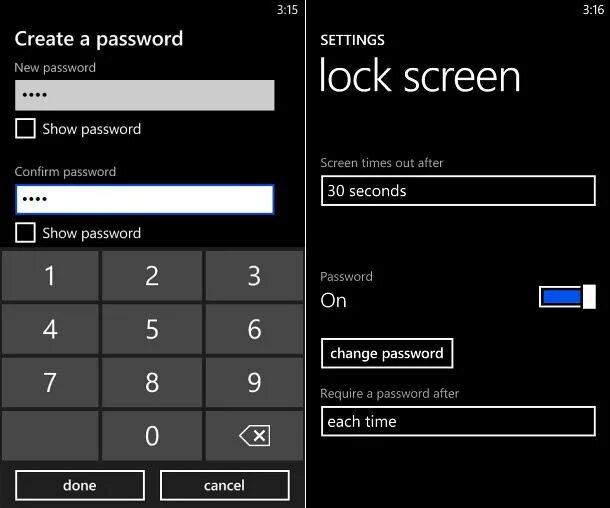The image size is (610, 508).
Task: Tap the number 1 key
Action: click(50, 276)
